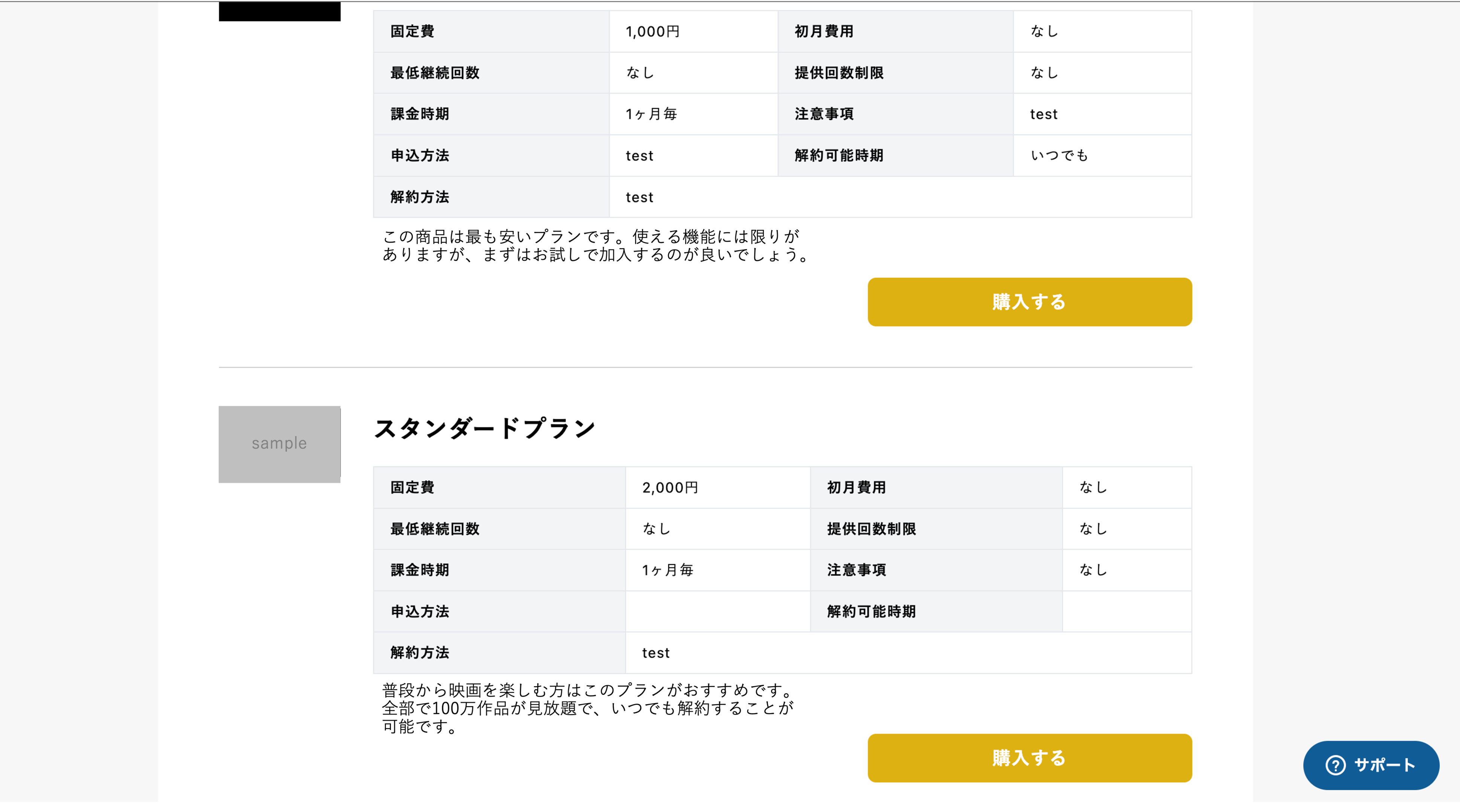Click the 1,000円 fixed fee value
This screenshot has height=812, width=1460.
coord(653,32)
